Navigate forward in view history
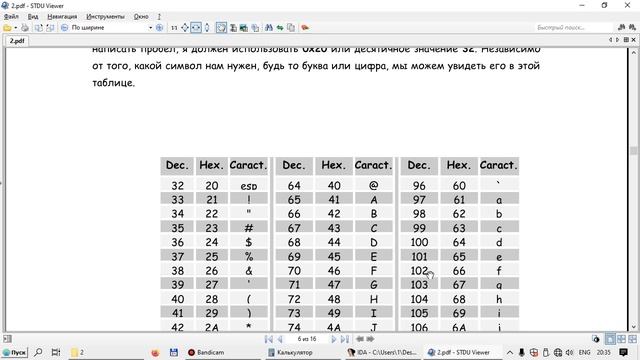640x360 pixels. click(x=370, y=339)
